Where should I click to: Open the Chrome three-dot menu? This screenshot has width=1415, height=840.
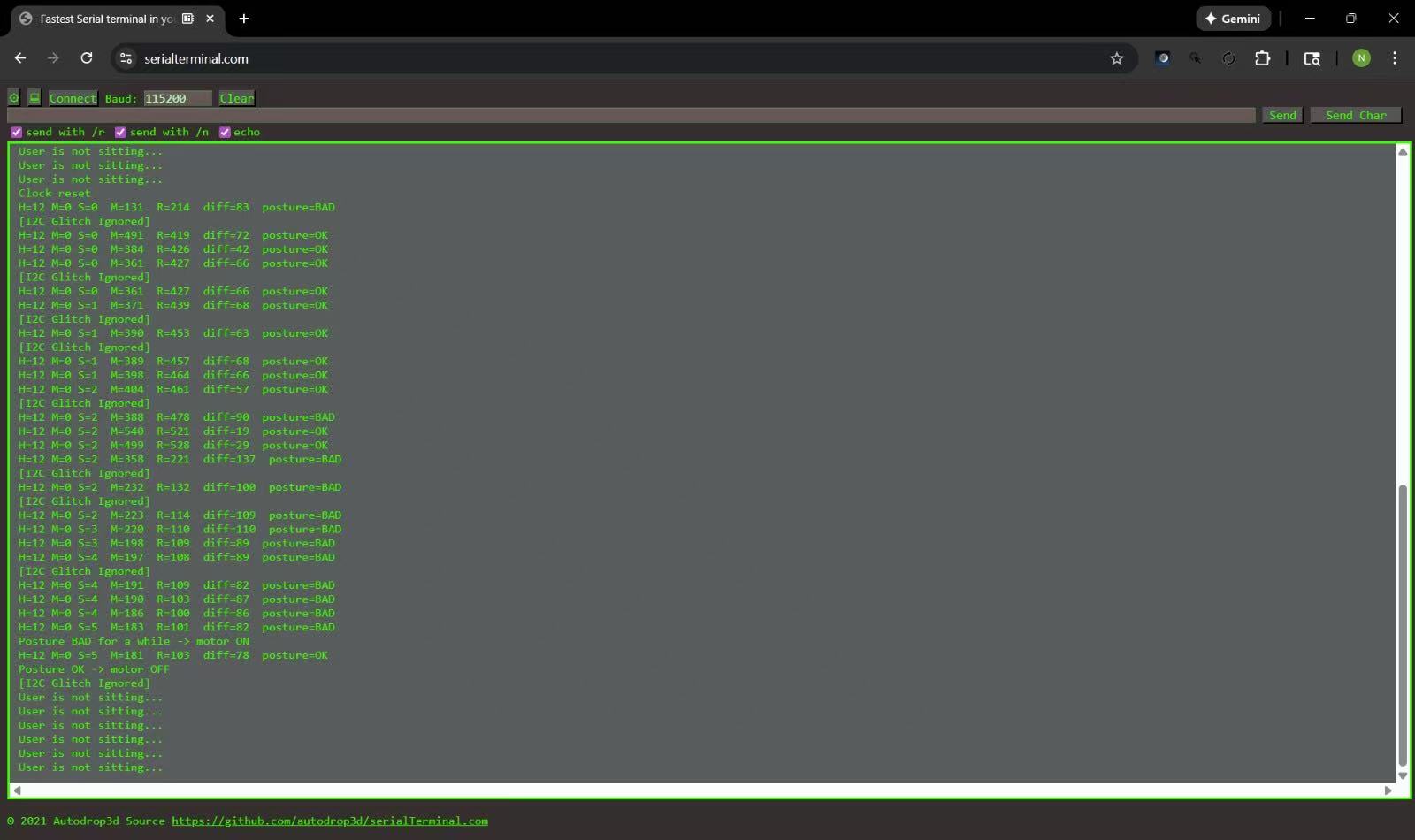(1395, 58)
